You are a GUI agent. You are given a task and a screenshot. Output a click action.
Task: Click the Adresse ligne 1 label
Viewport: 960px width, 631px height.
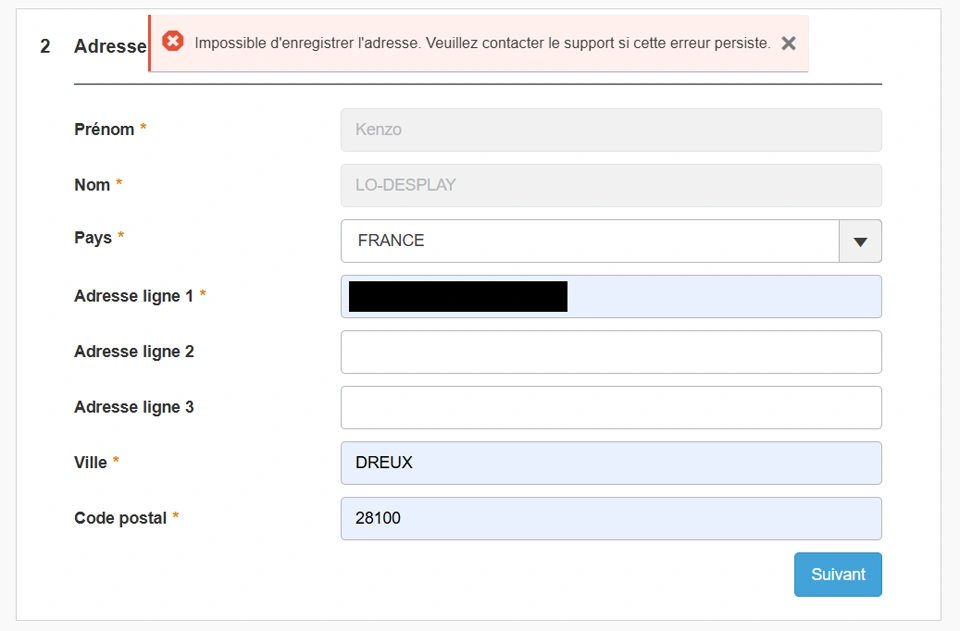click(x=133, y=296)
